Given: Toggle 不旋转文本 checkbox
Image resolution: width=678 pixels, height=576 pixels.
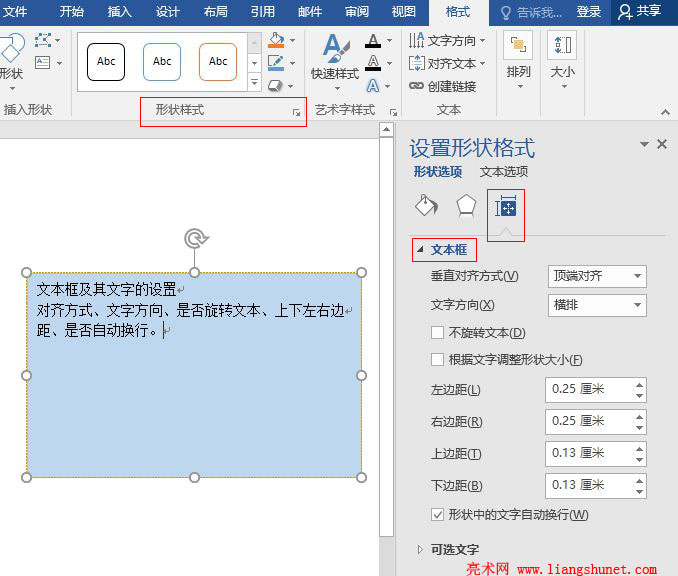Looking at the screenshot, I should pyautogui.click(x=437, y=333).
